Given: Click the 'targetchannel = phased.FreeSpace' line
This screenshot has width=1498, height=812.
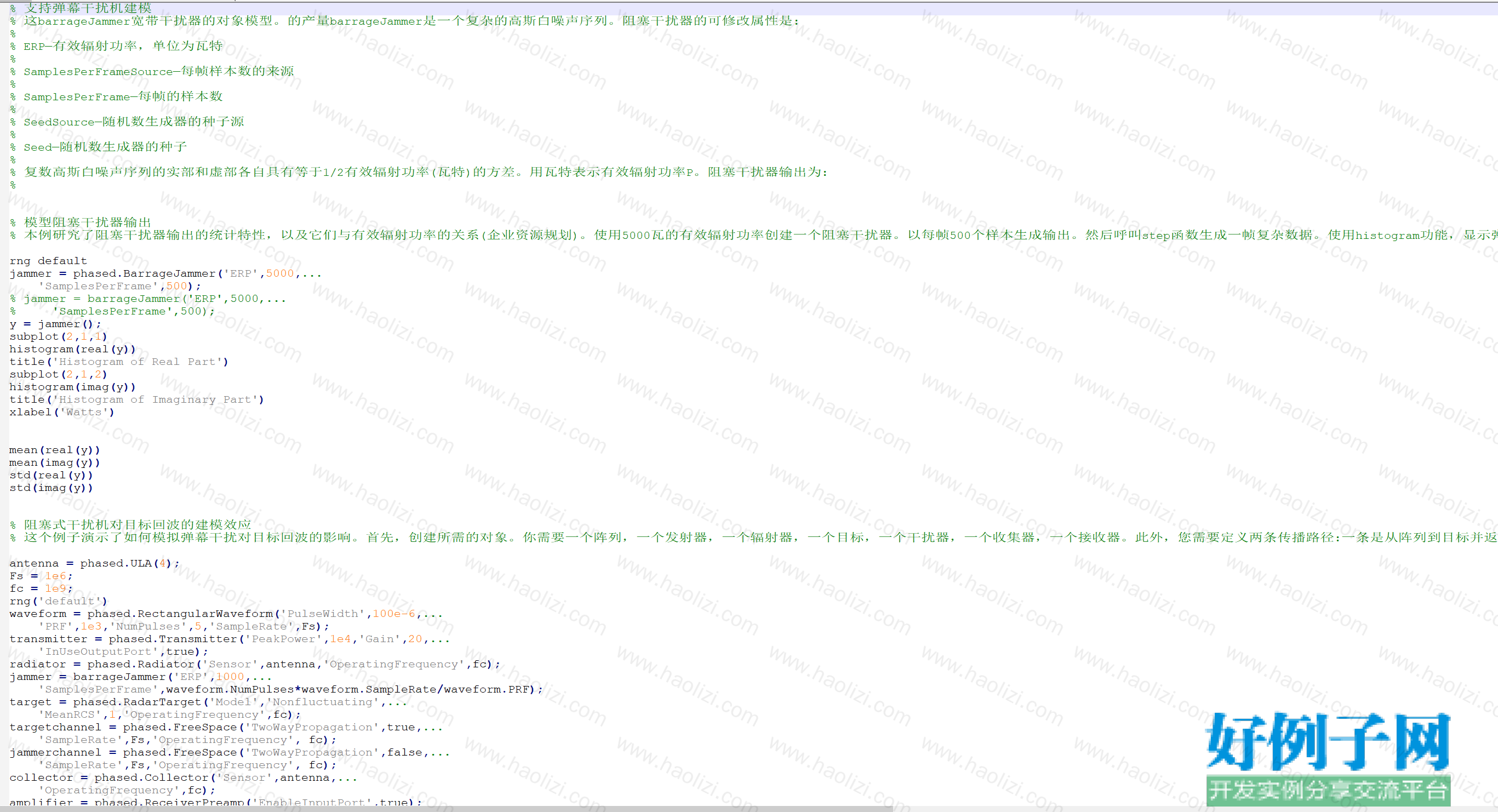Looking at the screenshot, I should (x=226, y=727).
